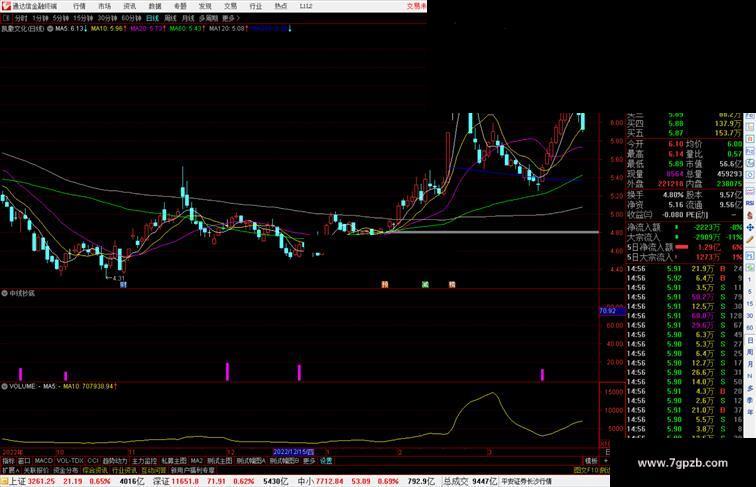Image resolution: width=756 pixels, height=487 pixels.
Task: Open the 关联报价 tab
Action: [x=36, y=470]
